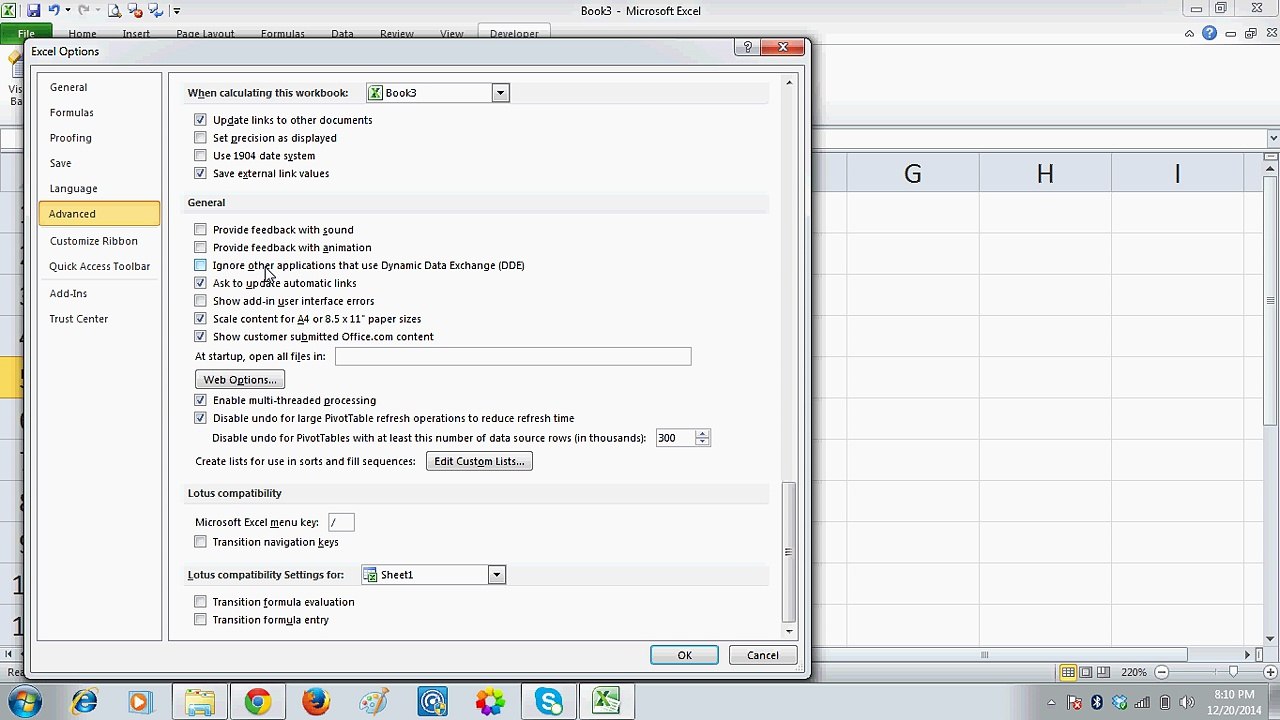Image resolution: width=1280 pixels, height=720 pixels.
Task: Click the Excel Help question mark icon
Action: pos(1209,33)
